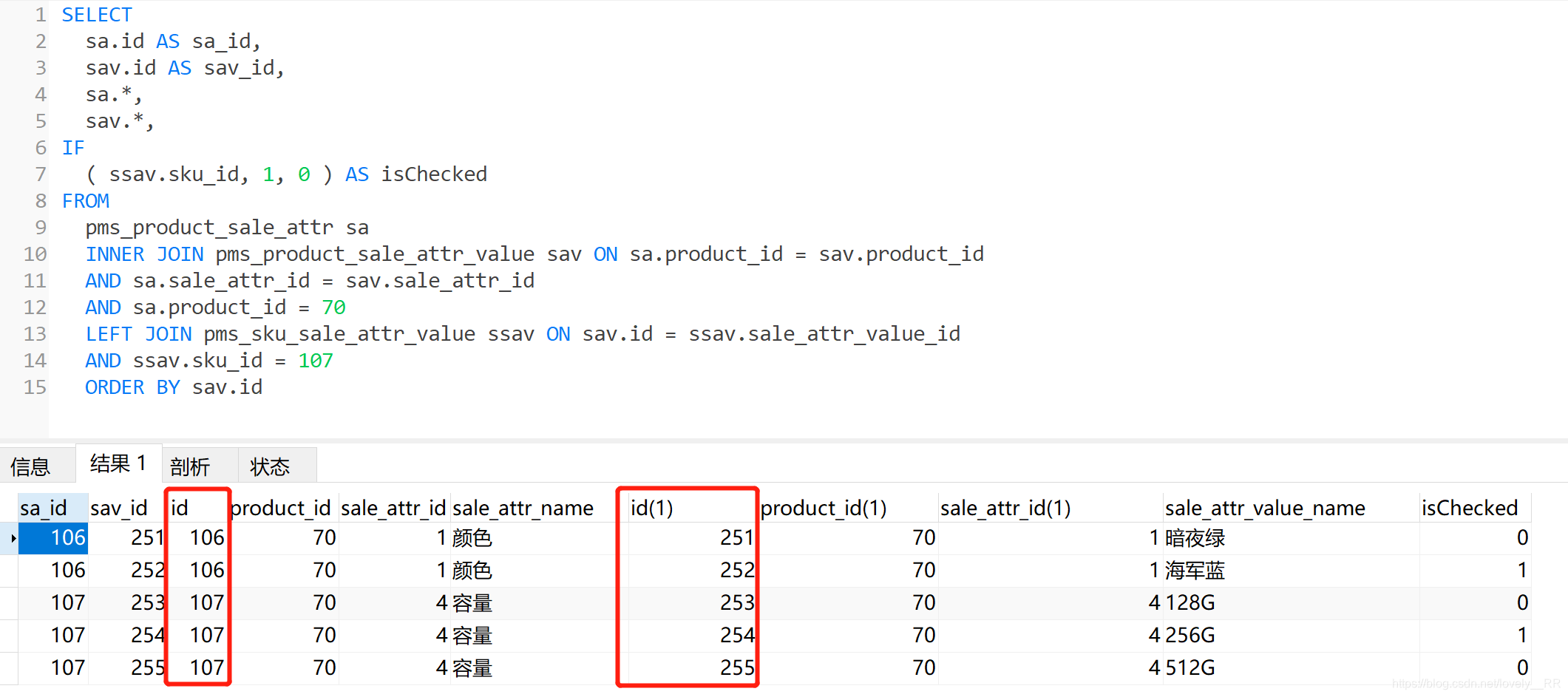Click the sa_id column header
This screenshot has width=1568, height=697.
coord(52,508)
